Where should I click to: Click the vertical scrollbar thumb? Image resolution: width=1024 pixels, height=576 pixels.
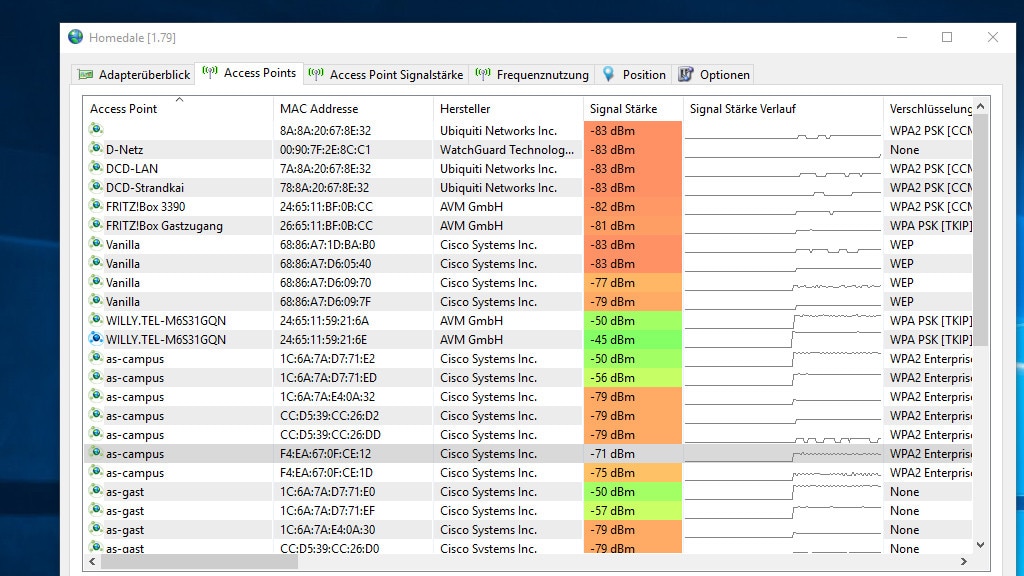pyautogui.click(x=980, y=230)
